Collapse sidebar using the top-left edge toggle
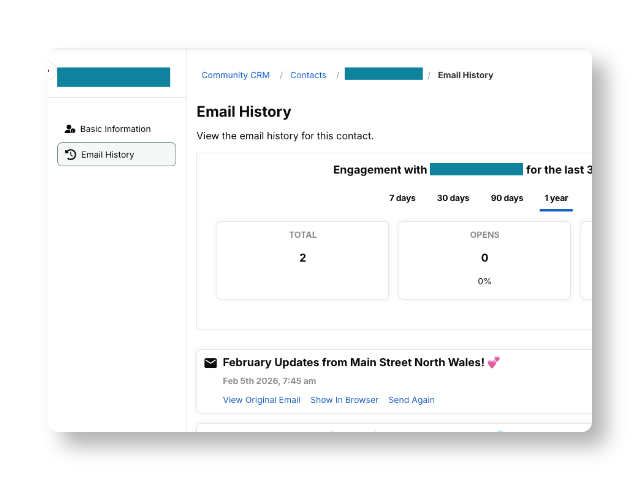This screenshot has width=640, height=480. pyautogui.click(x=49, y=71)
